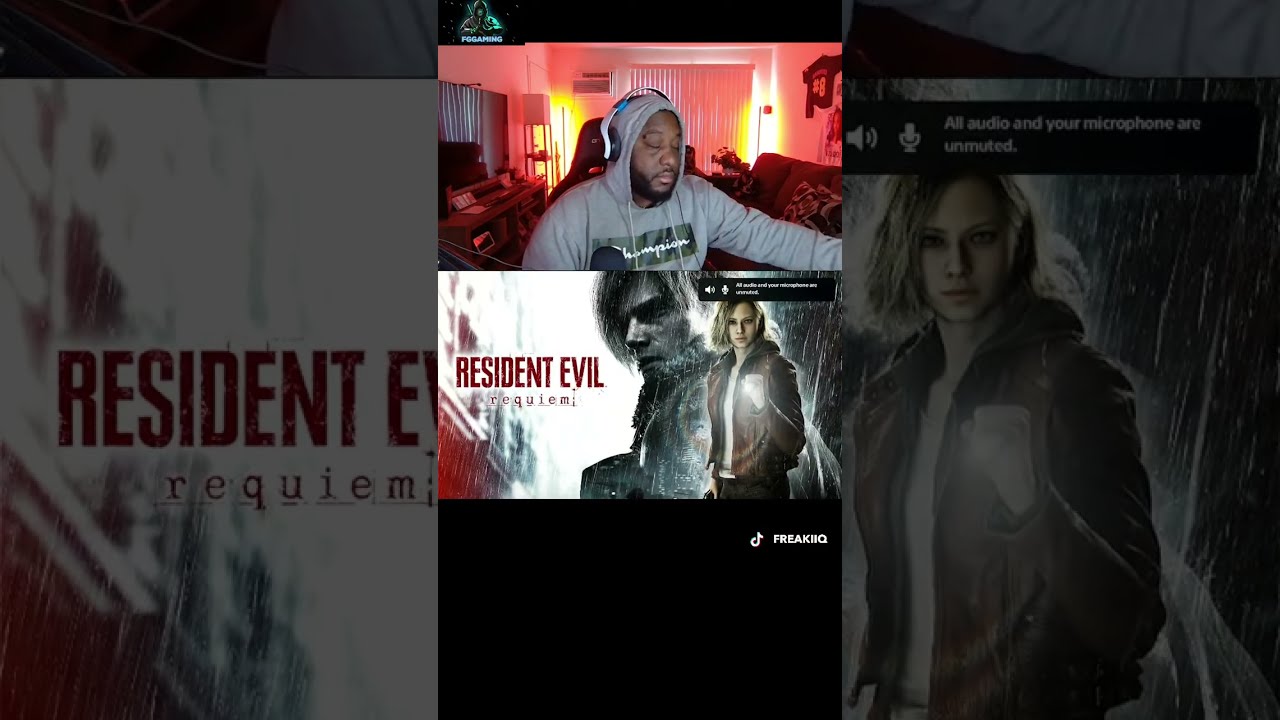The width and height of the screenshot is (1280, 720).
Task: Click the large blurred "requiem" text on left
Action: (289, 487)
